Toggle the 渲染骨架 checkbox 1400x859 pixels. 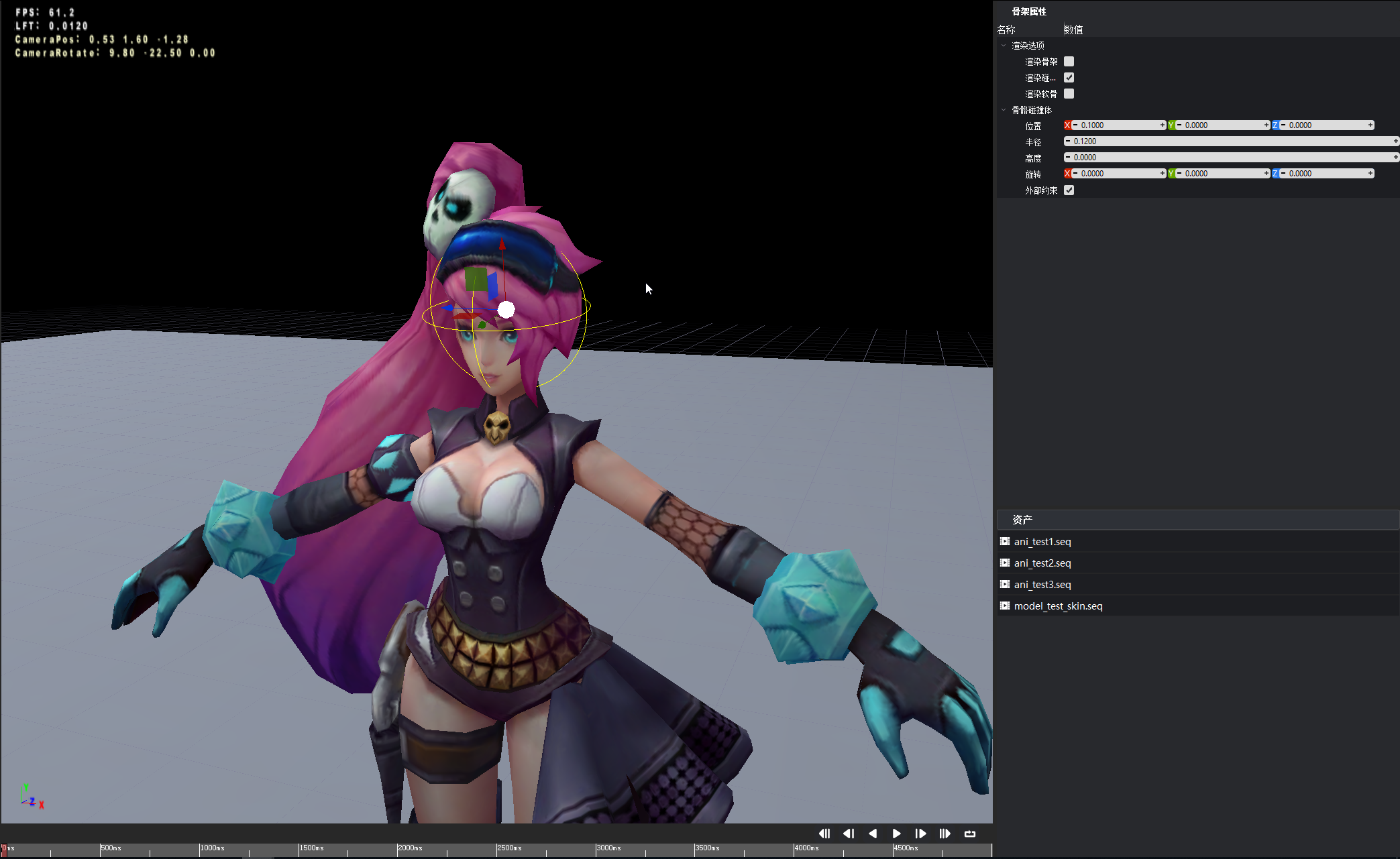point(1069,62)
